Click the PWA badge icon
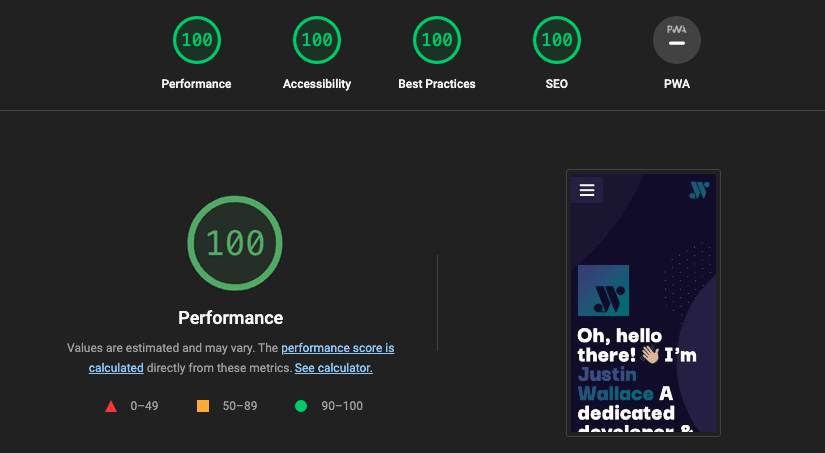825x453 pixels. (x=677, y=41)
